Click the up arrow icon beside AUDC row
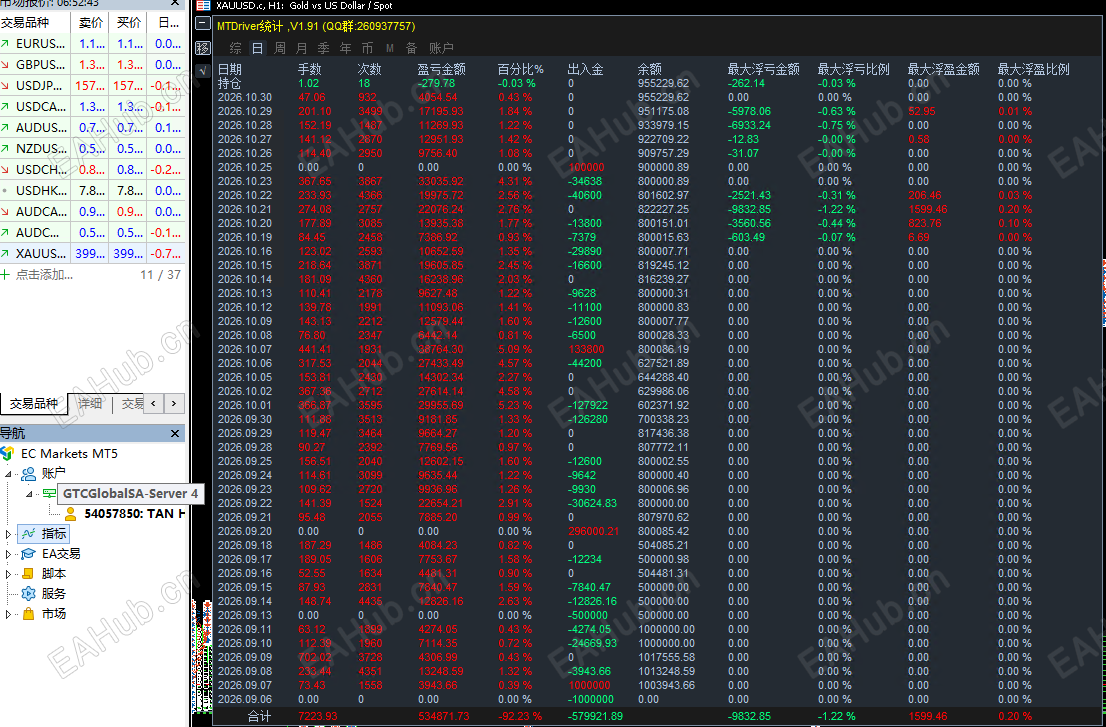Image resolution: width=1106 pixels, height=727 pixels. [6, 233]
